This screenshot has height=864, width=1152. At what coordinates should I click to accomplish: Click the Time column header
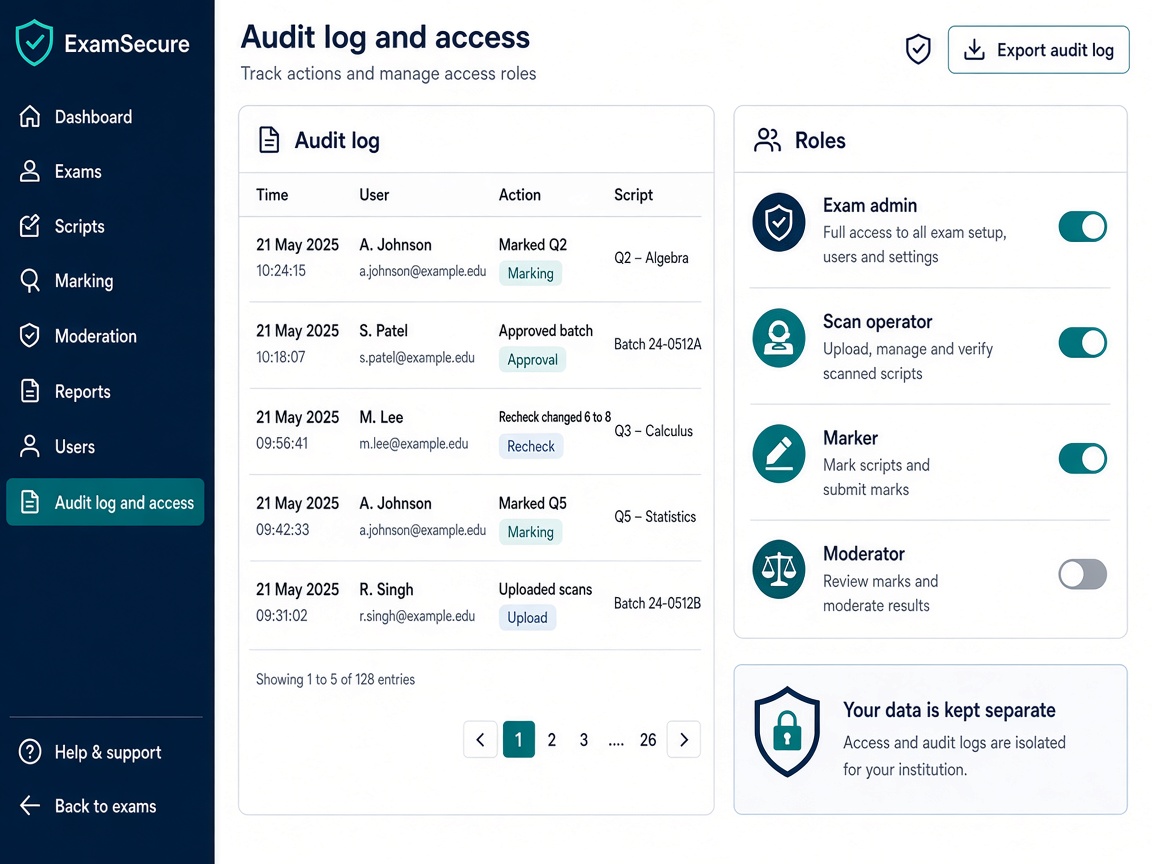click(x=272, y=195)
